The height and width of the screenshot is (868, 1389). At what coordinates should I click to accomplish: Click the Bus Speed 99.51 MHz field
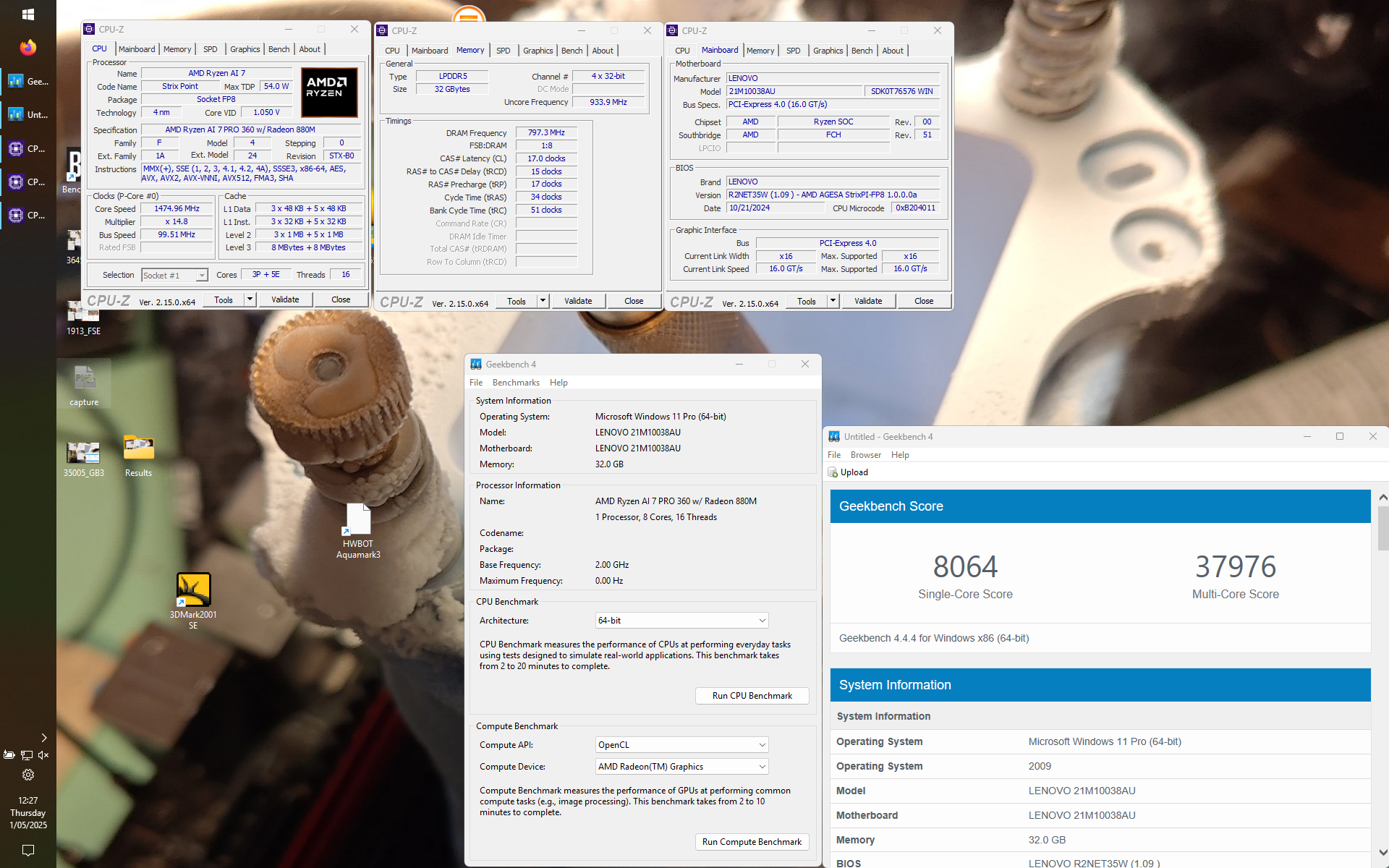pos(177,235)
